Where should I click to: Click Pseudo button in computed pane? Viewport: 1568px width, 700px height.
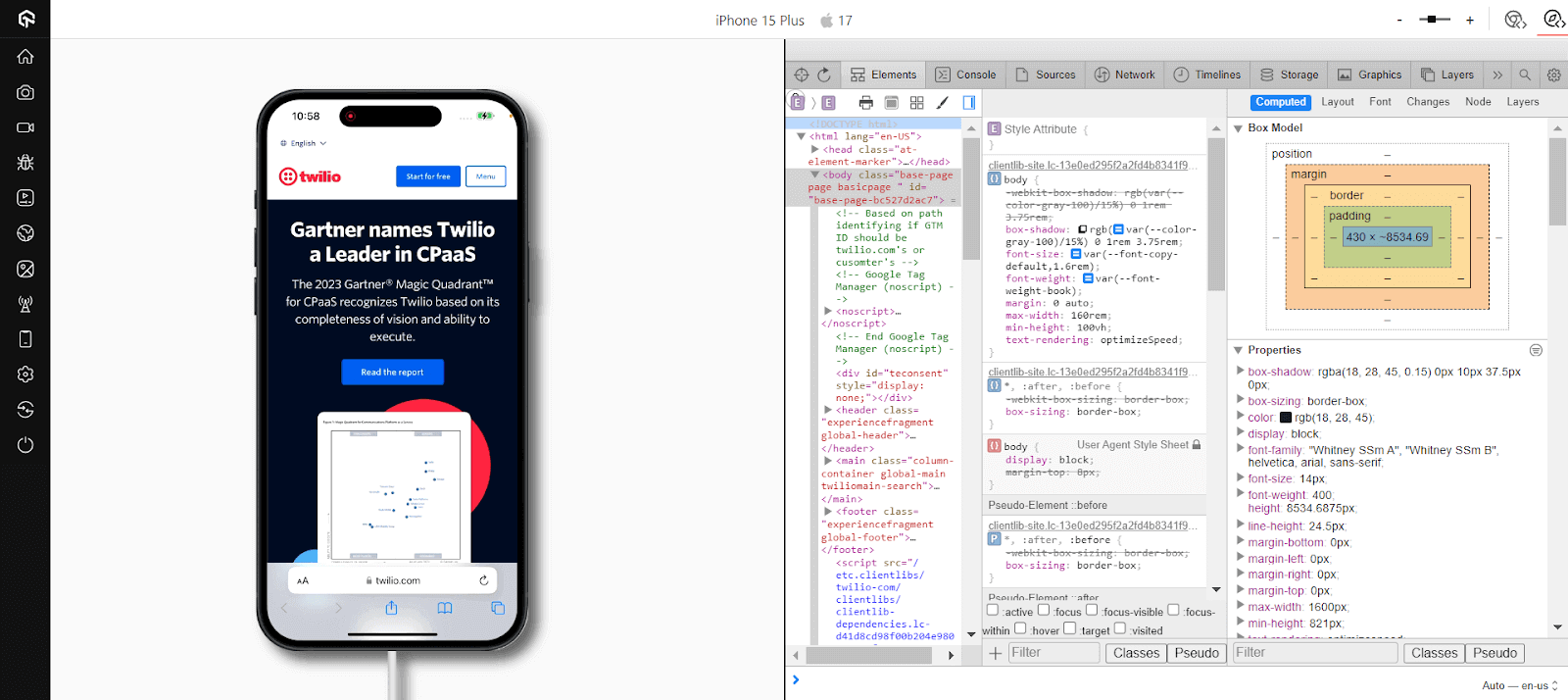pos(1494,653)
